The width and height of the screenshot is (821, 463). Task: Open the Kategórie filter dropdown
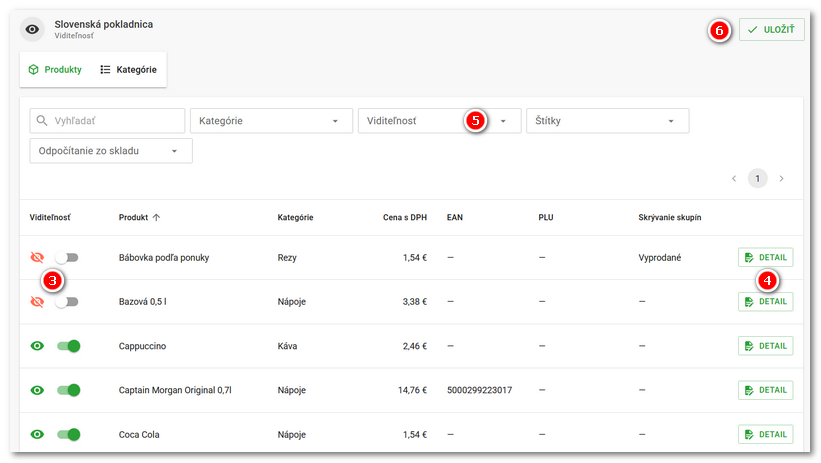(x=271, y=120)
